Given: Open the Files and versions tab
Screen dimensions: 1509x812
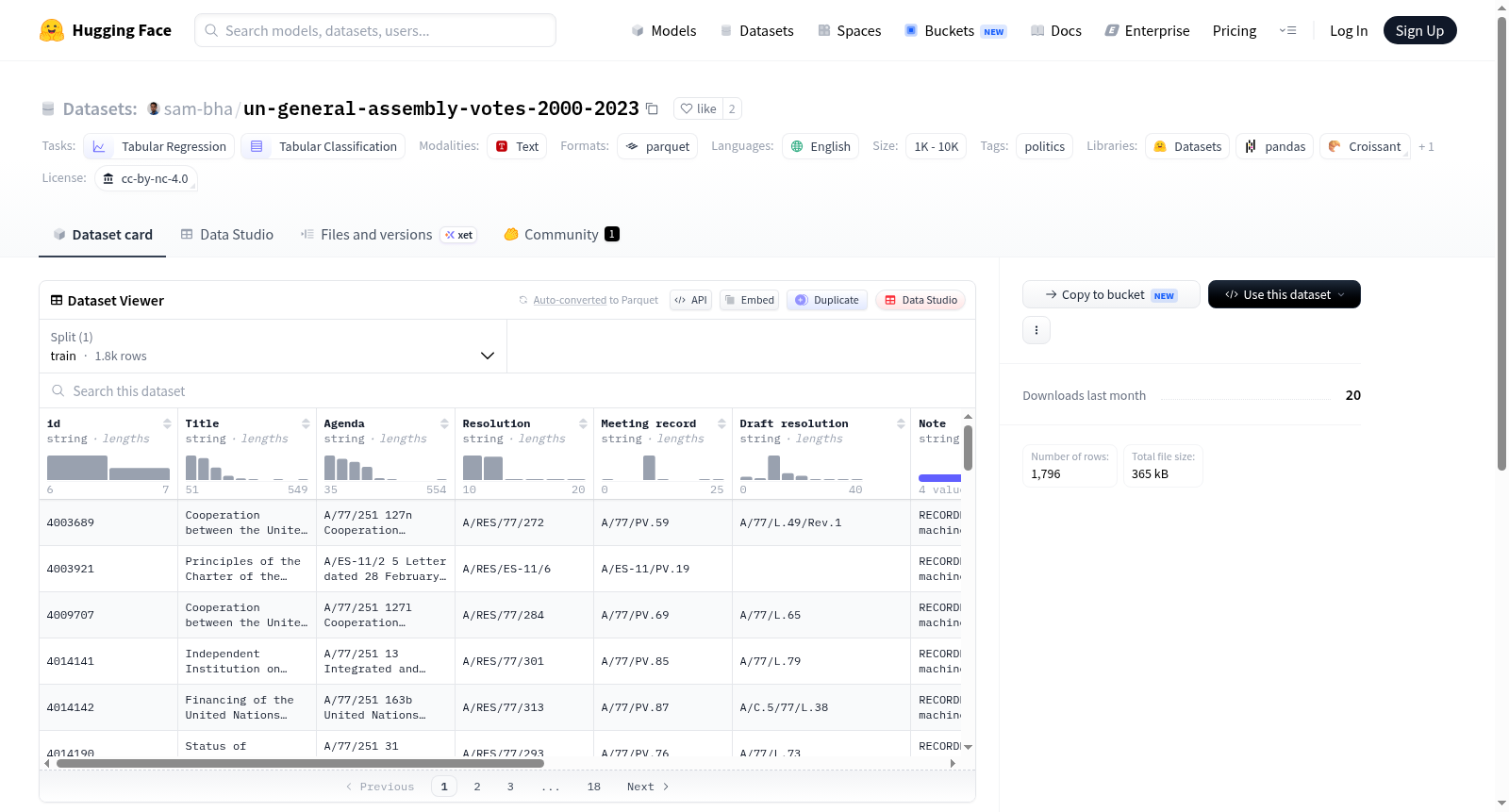Looking at the screenshot, I should coord(366,235).
